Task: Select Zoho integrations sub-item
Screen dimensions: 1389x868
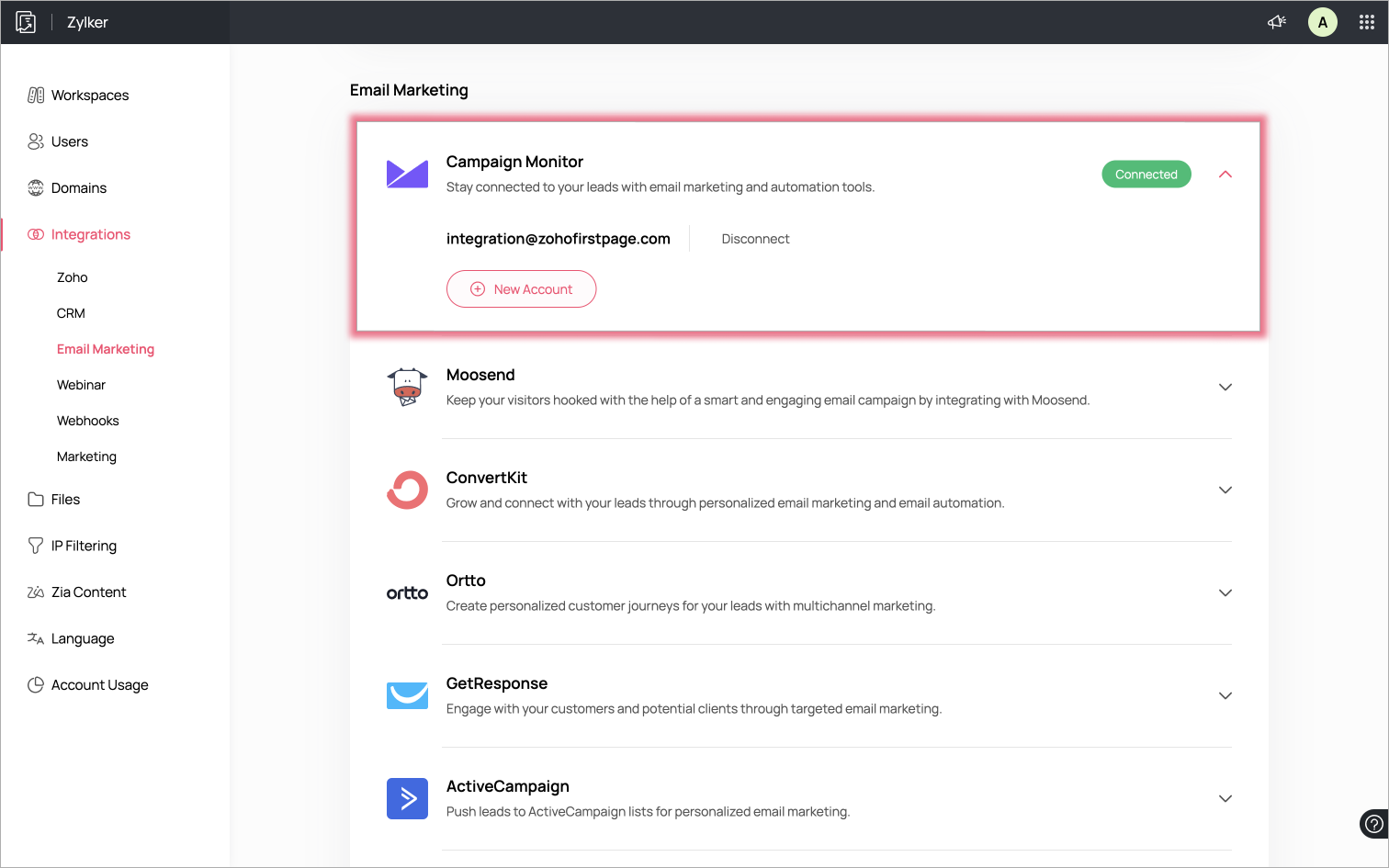Action: (73, 277)
